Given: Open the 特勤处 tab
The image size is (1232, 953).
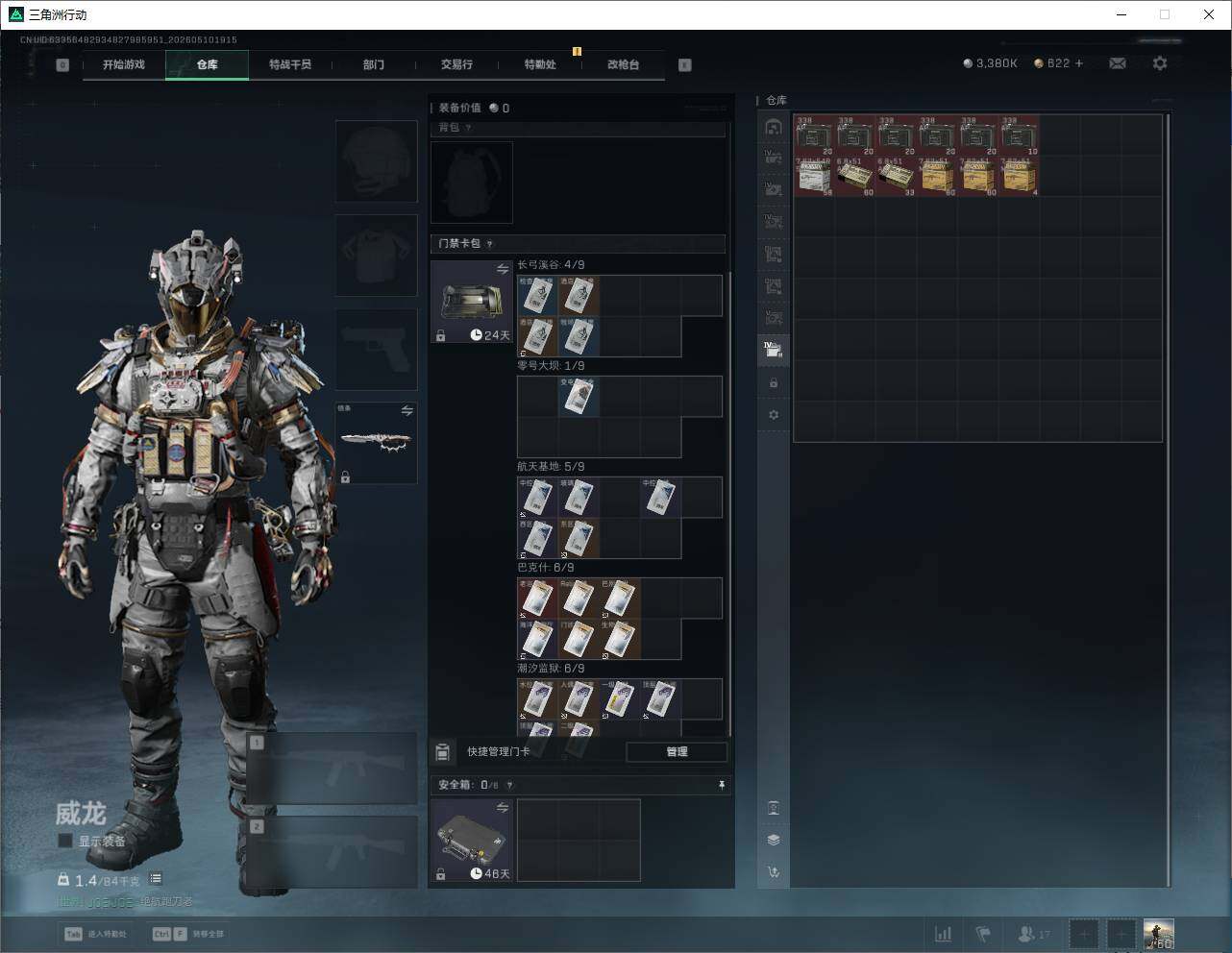Looking at the screenshot, I should [540, 64].
